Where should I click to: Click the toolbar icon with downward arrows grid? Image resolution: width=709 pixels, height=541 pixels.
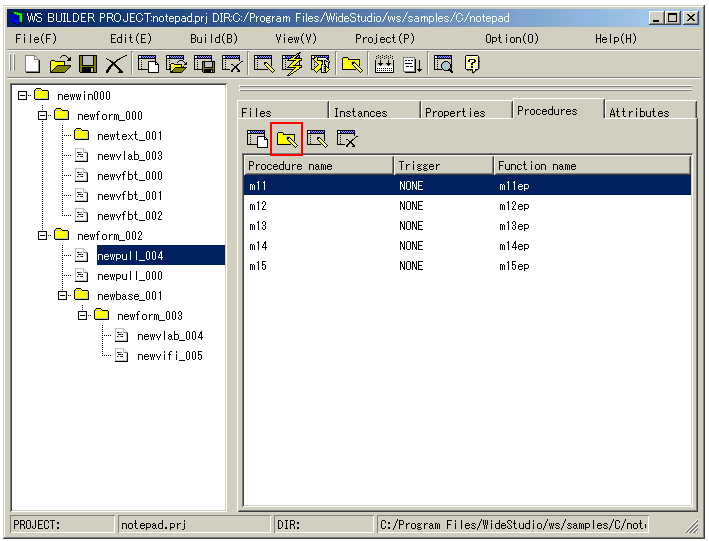(384, 64)
